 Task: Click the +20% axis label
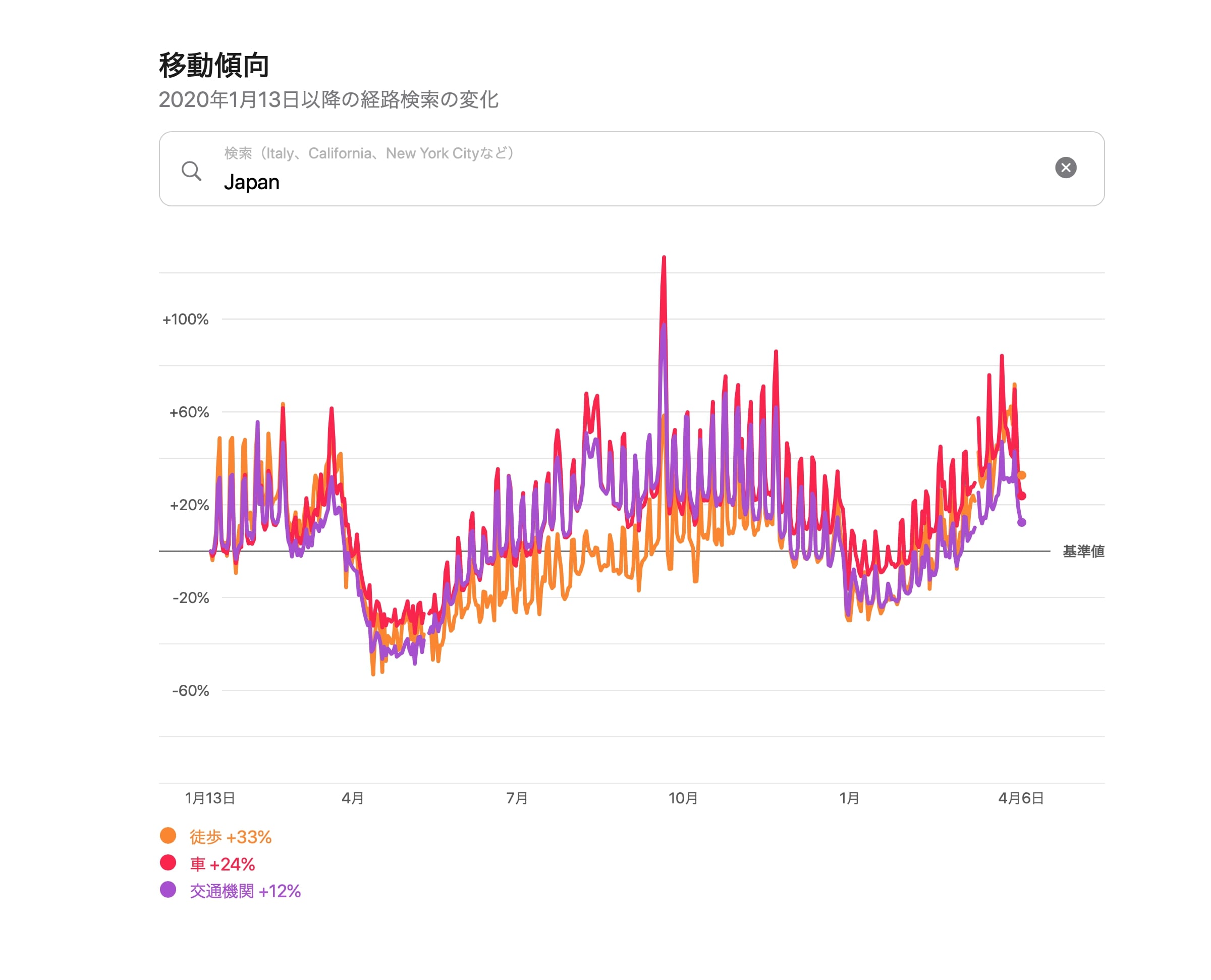click(189, 505)
